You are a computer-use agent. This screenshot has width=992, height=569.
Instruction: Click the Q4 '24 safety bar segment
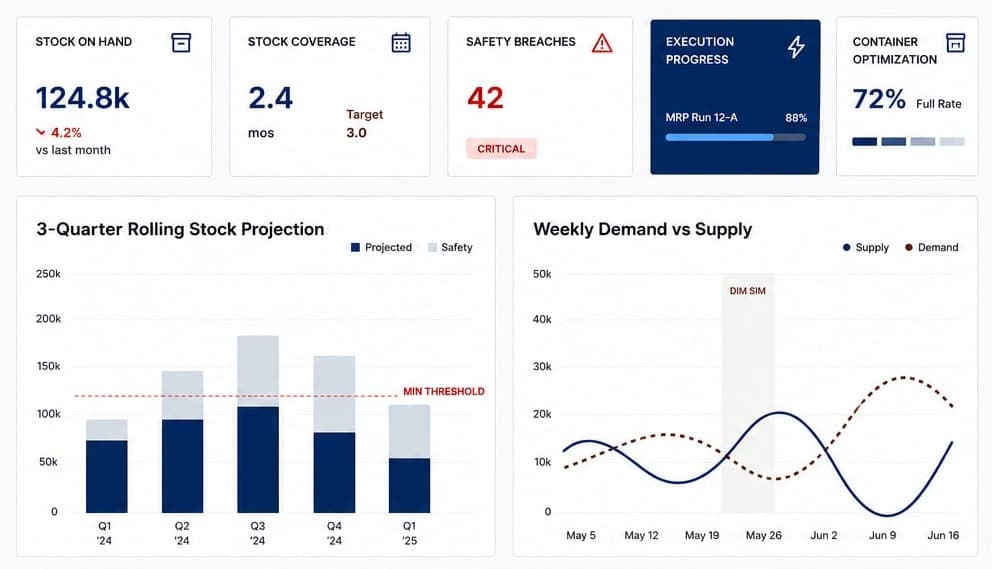pos(334,394)
